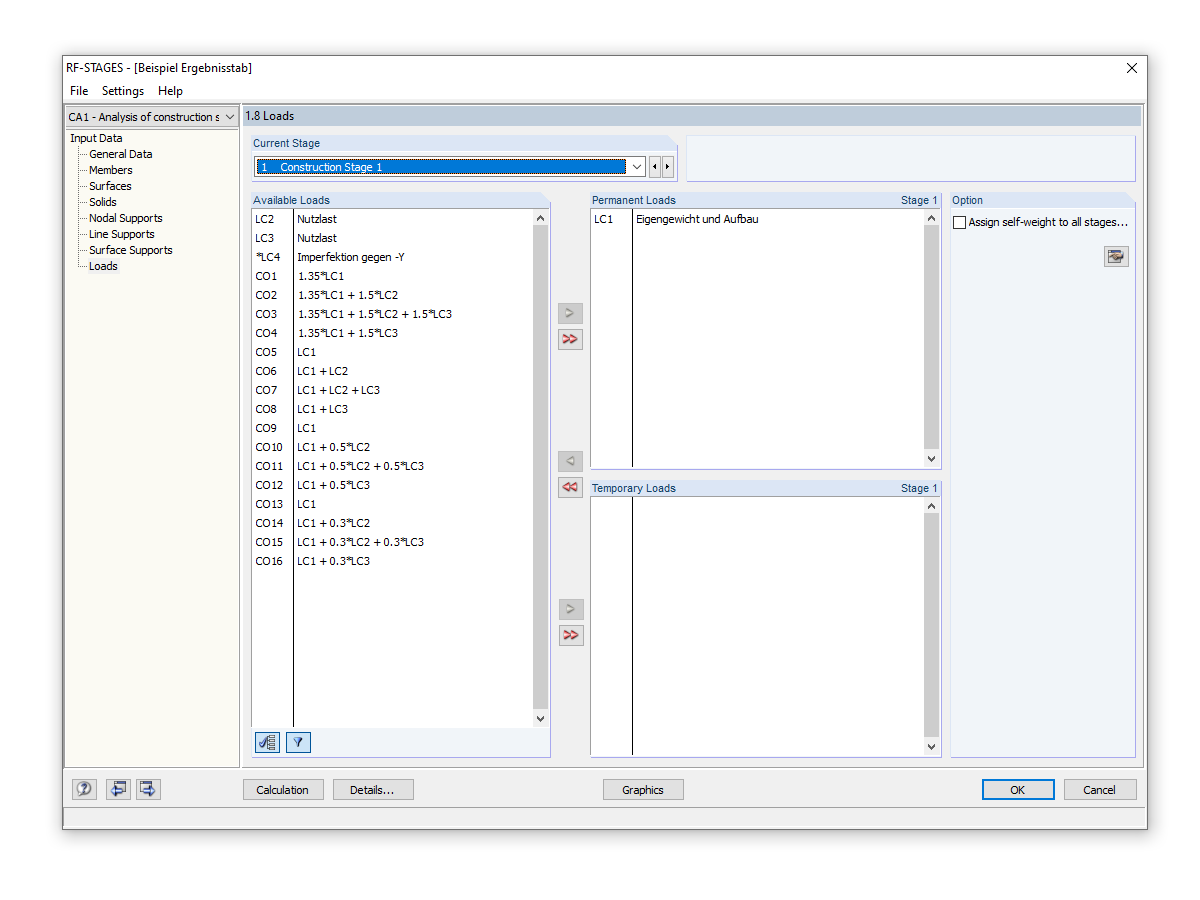The height and width of the screenshot is (900, 1200).
Task: Select LC1 Eigengewicht und Aufbau in Permanent Loads
Action: tap(758, 219)
